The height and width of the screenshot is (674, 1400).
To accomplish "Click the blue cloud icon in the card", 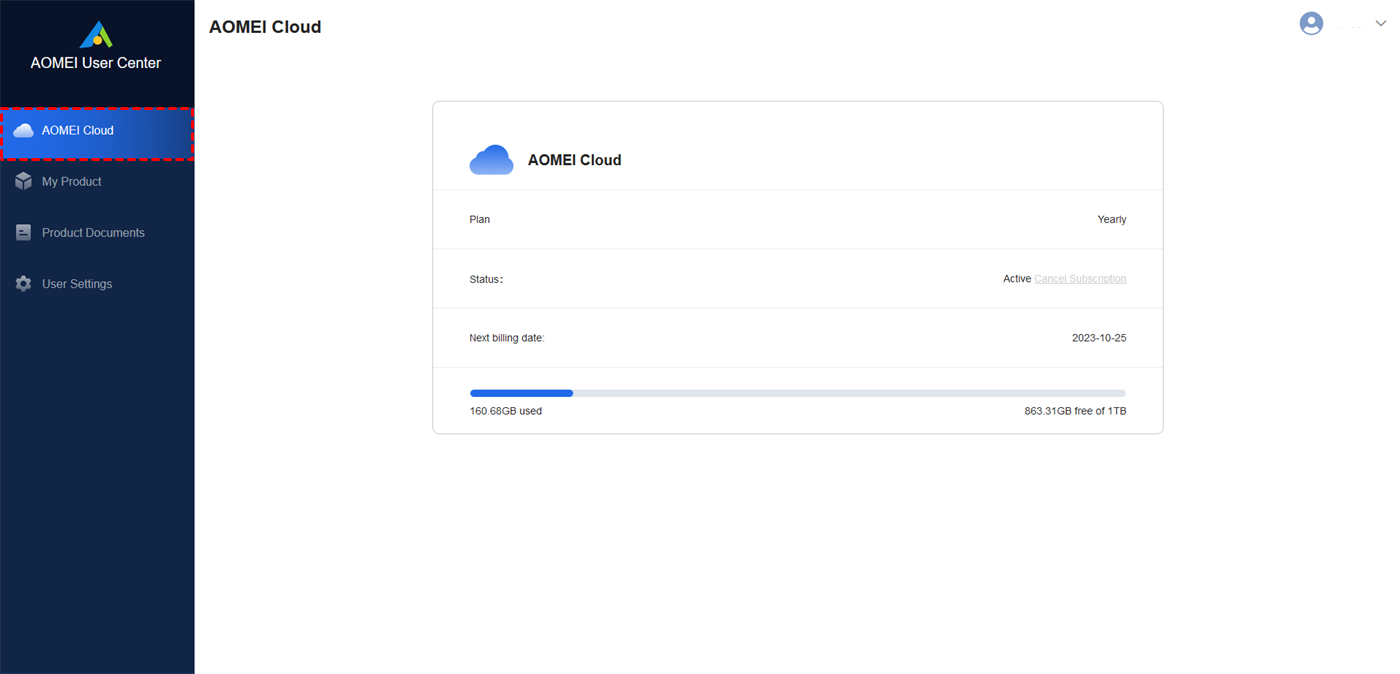I will click(x=491, y=160).
